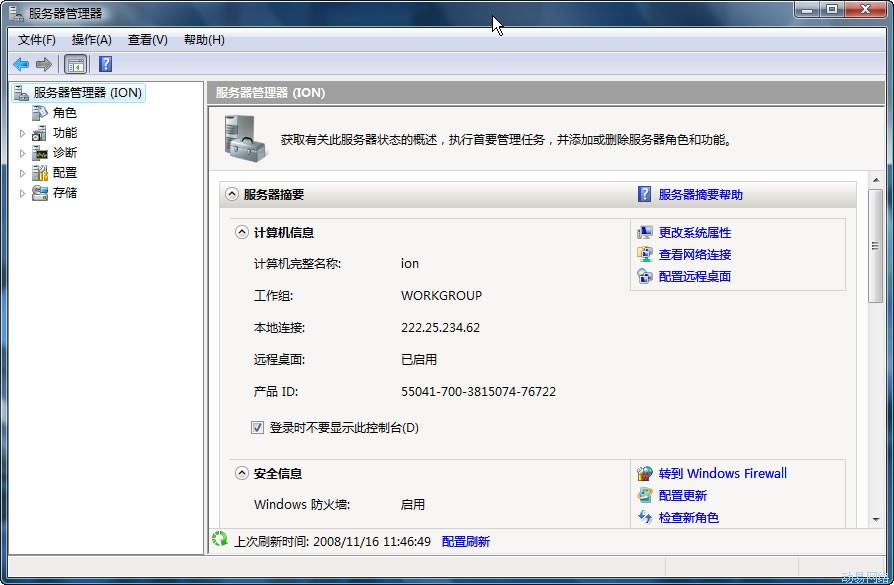Viewport: 894px width, 585px height.
Task: Click the Forward arrow toolbar icon
Action: click(43, 65)
